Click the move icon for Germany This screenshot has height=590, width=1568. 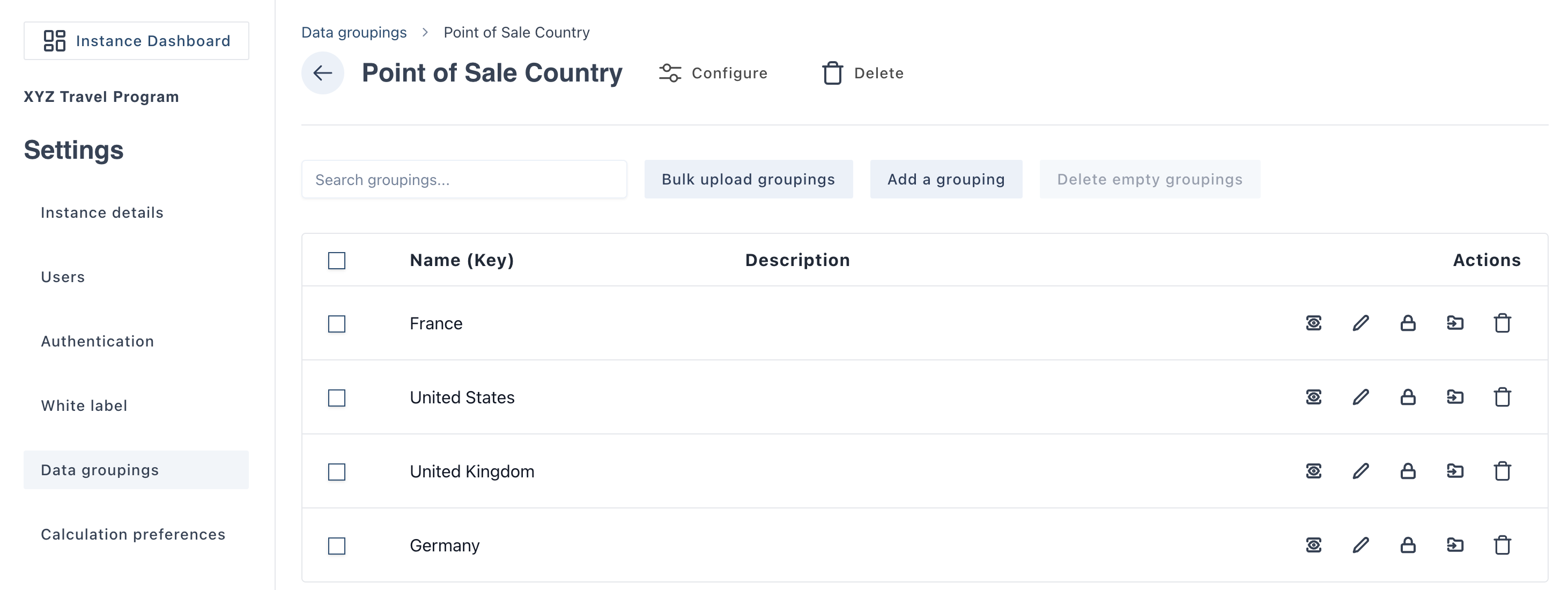tap(1455, 545)
